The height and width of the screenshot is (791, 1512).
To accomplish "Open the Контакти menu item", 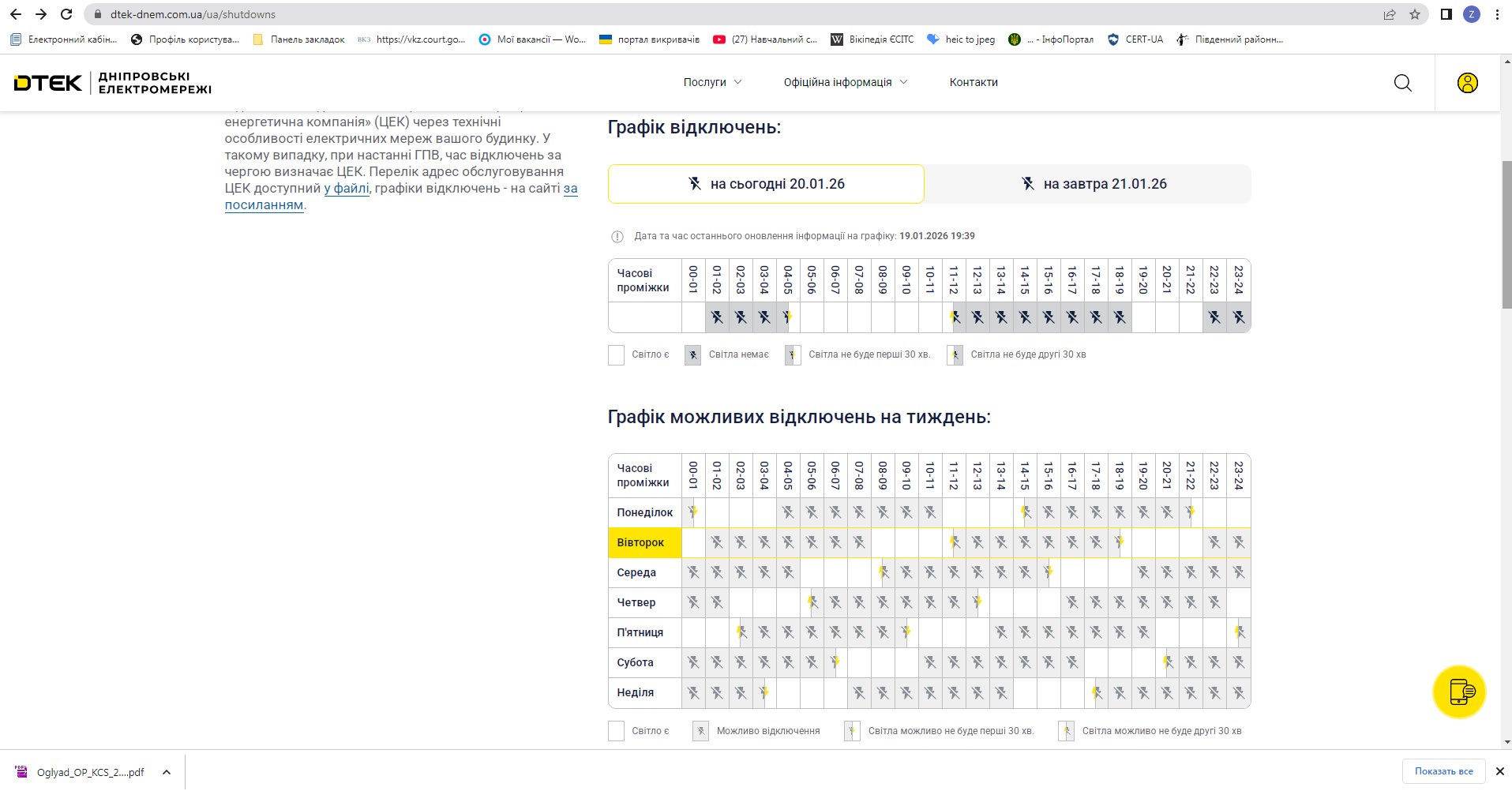I will point(974,82).
